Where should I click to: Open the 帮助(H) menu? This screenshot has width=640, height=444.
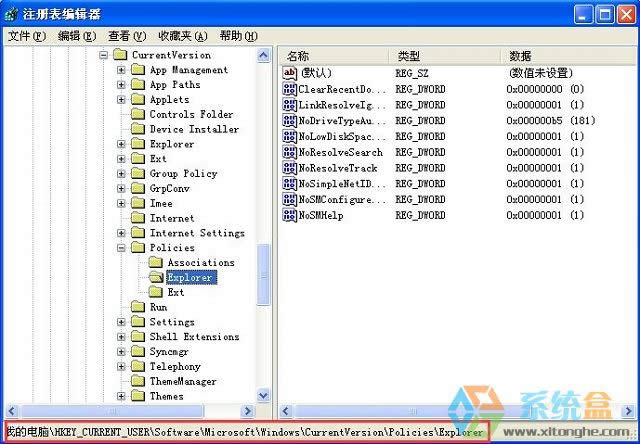coord(238,36)
